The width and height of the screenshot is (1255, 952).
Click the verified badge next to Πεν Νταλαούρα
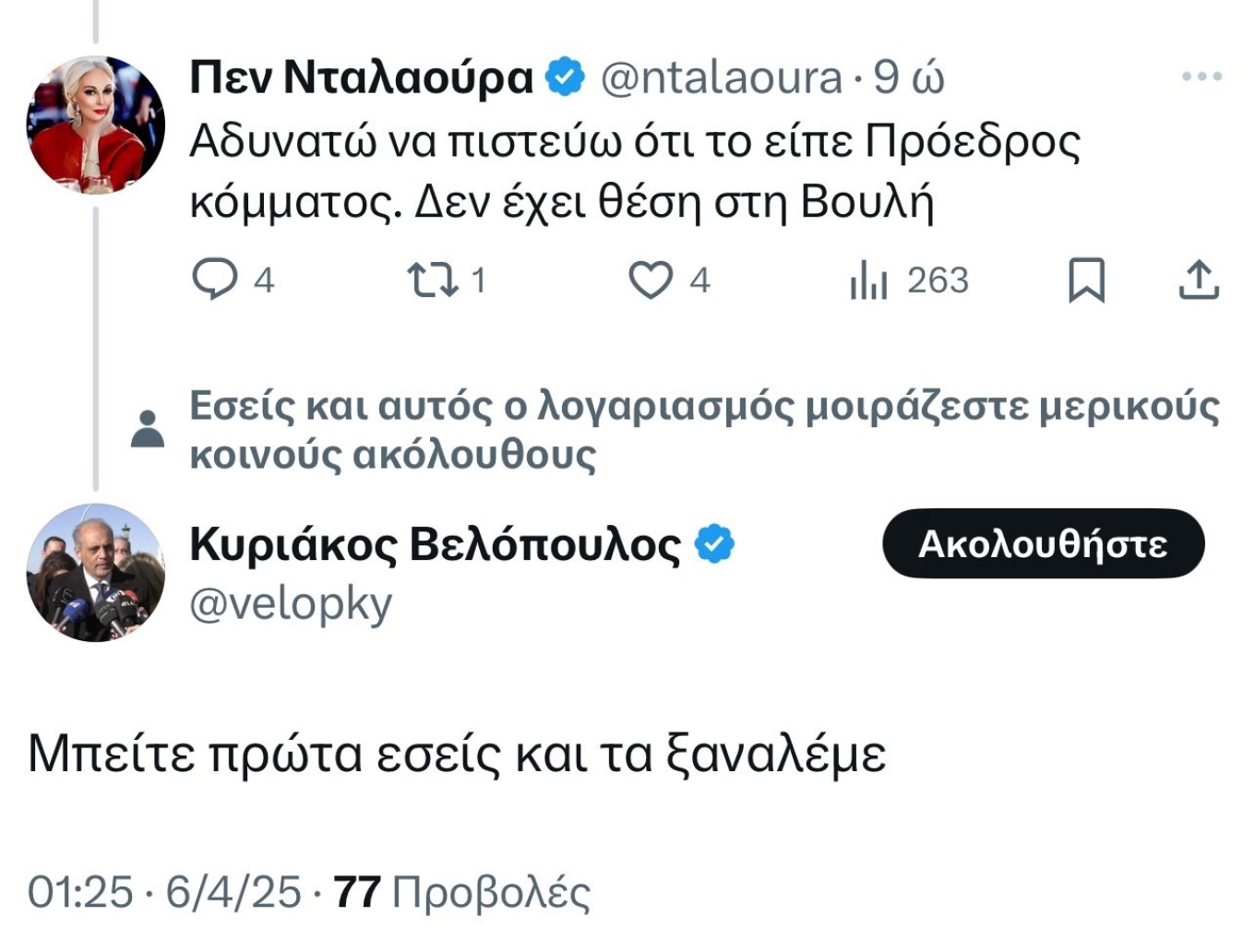[565, 77]
